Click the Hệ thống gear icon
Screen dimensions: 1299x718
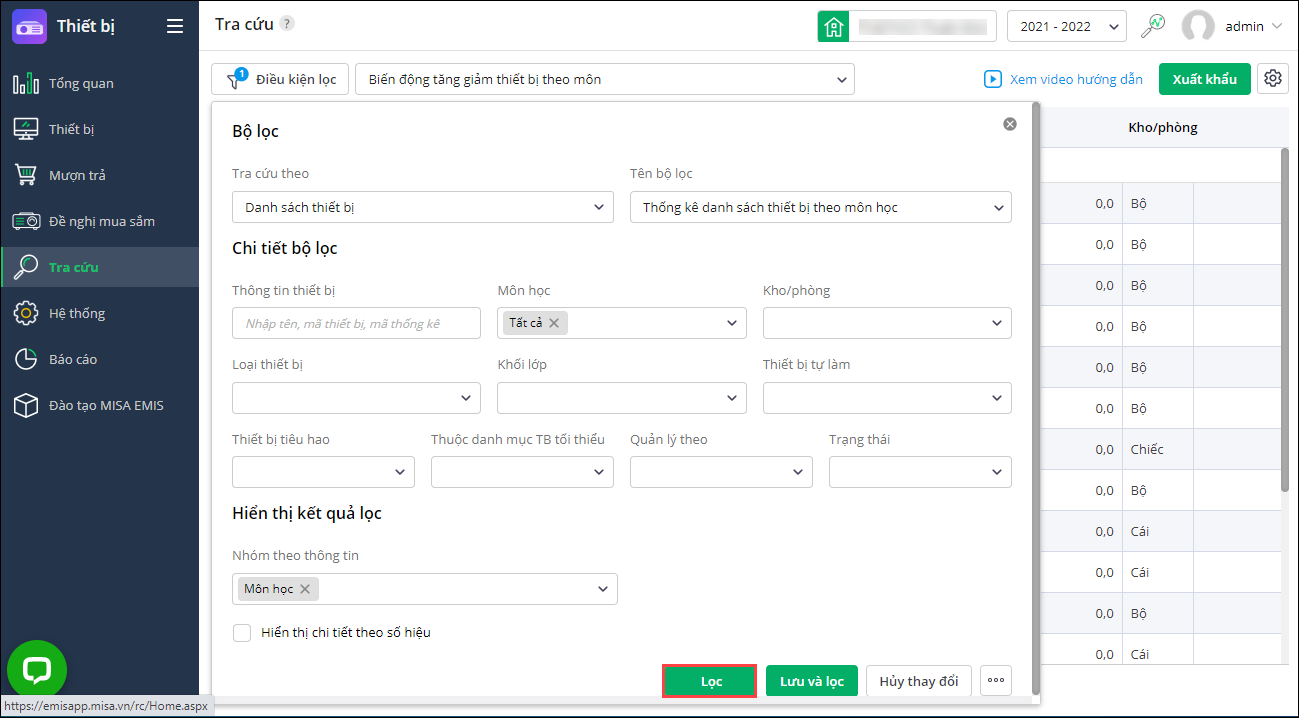coord(26,313)
